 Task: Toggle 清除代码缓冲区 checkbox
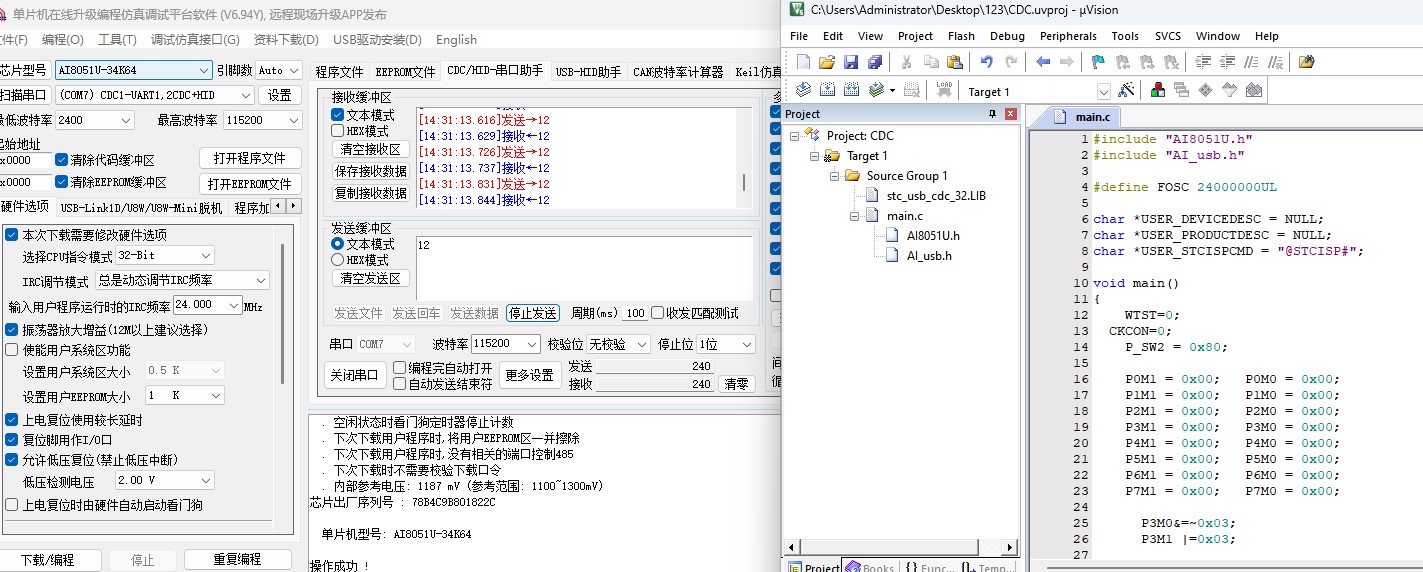click(62, 160)
